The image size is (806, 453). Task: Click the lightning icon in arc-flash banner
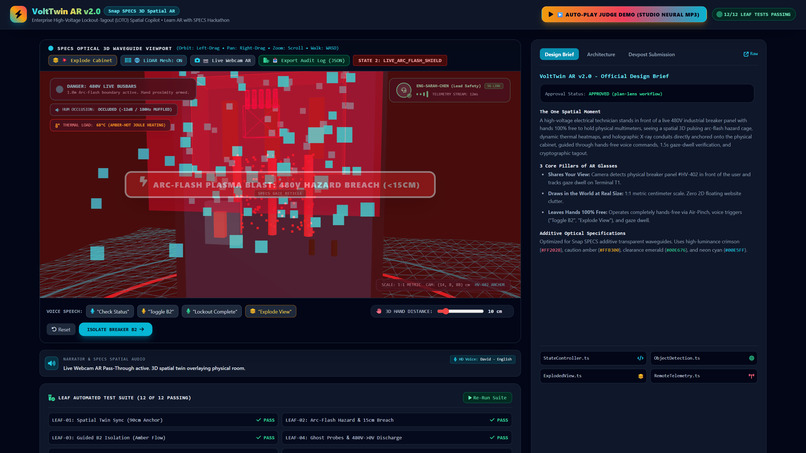click(143, 182)
